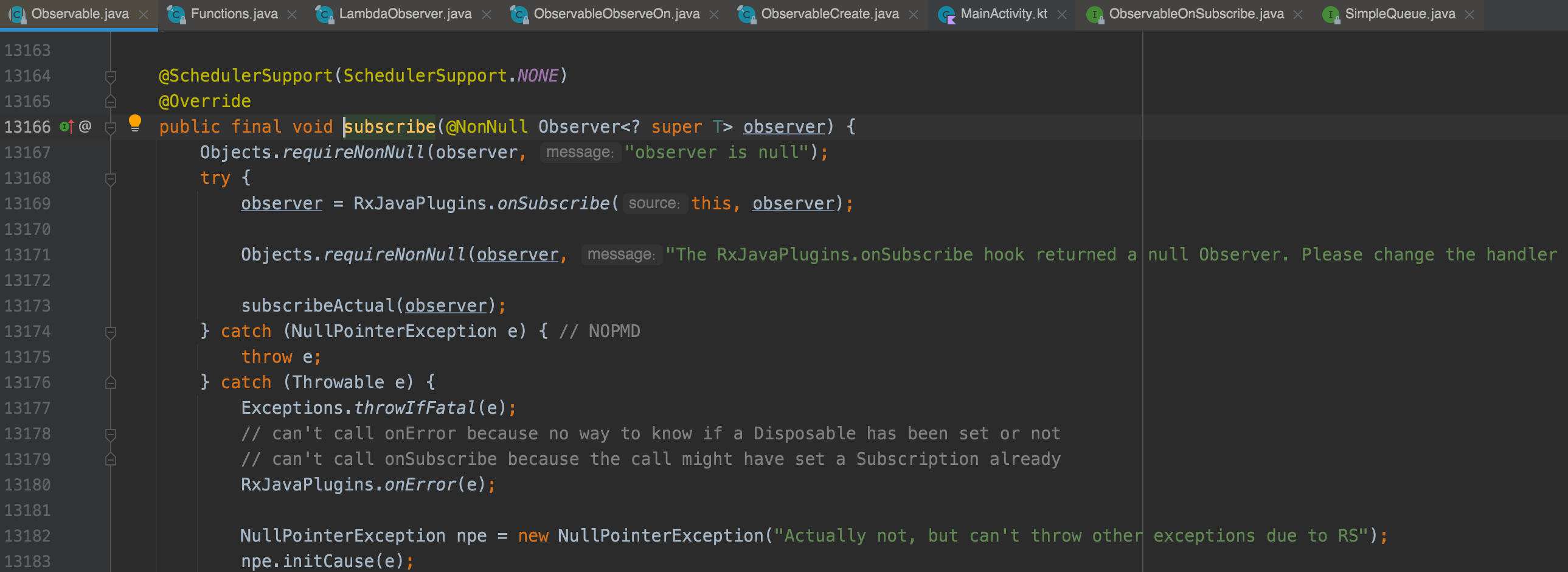Click line number 13175 in the gutter
Screen dimensions: 1568x572
[27, 357]
